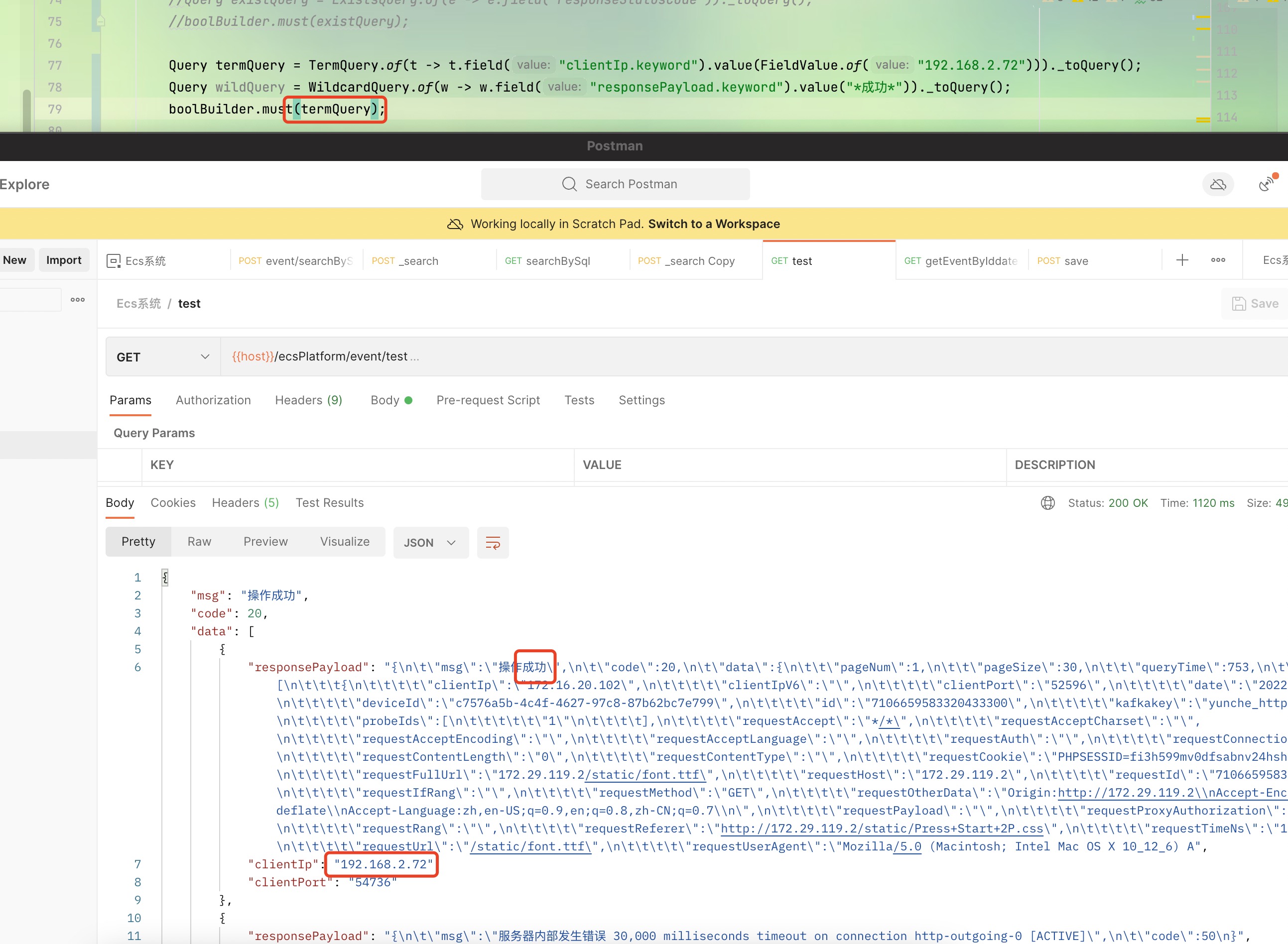
Task: Click the DESCRIPTION column header
Action: [x=1148, y=465]
